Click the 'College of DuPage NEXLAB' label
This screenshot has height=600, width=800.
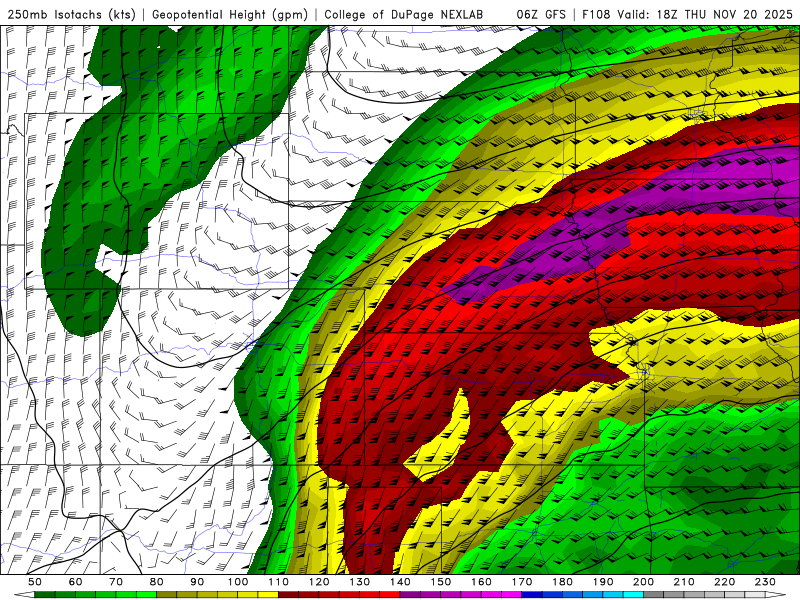pos(404,14)
